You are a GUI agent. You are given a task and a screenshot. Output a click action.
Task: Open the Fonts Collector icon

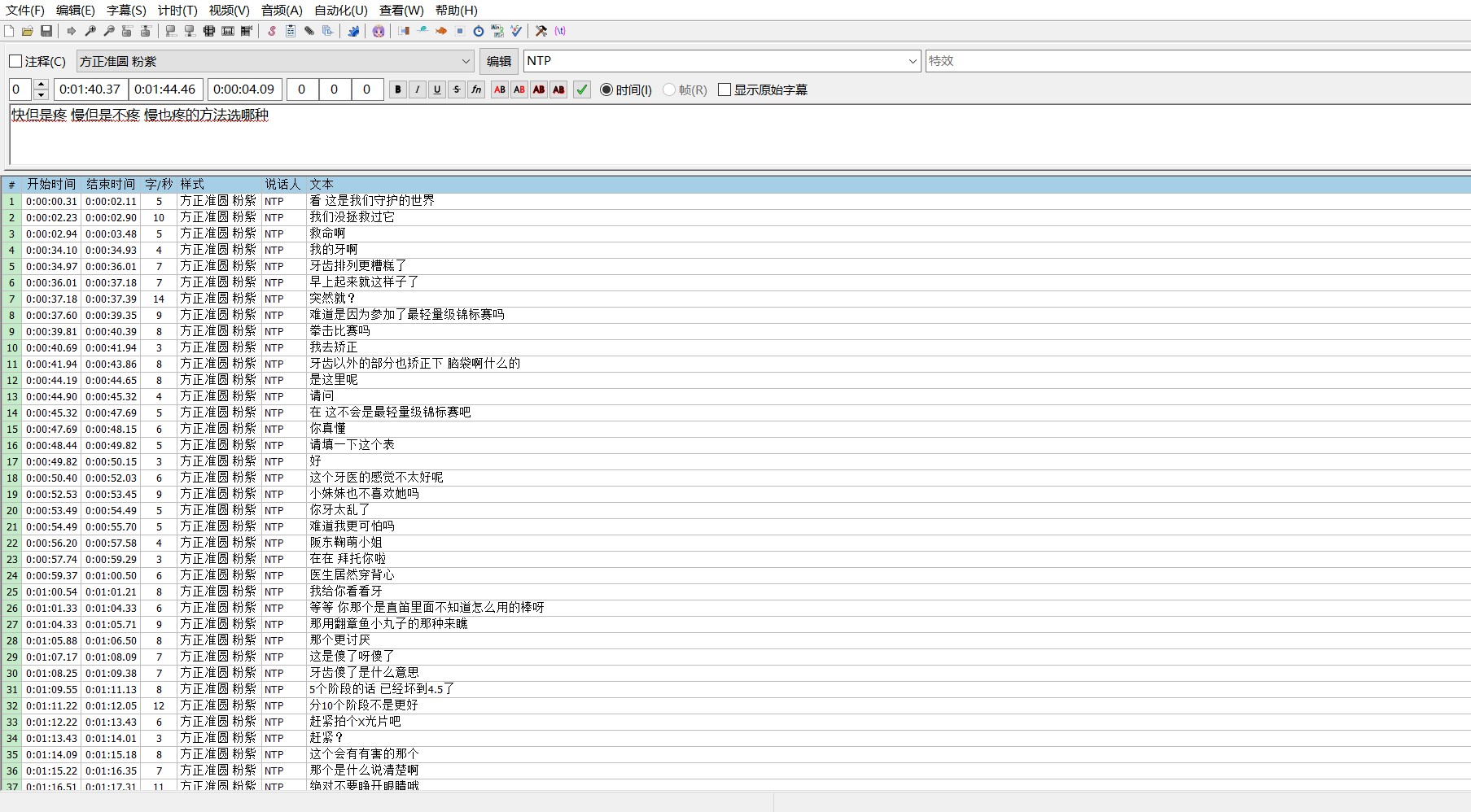pyautogui.click(x=328, y=31)
